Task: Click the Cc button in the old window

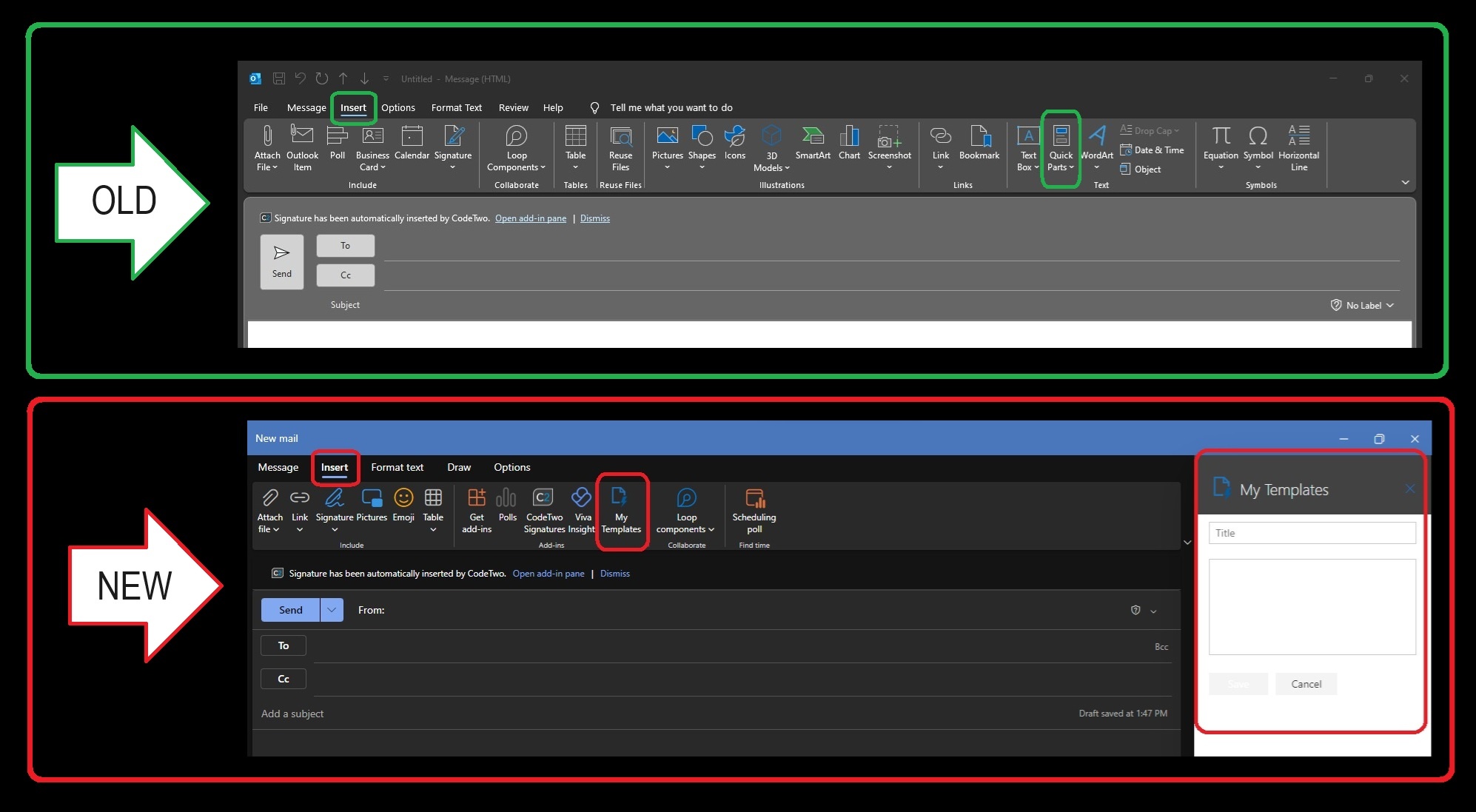Action: [346, 275]
